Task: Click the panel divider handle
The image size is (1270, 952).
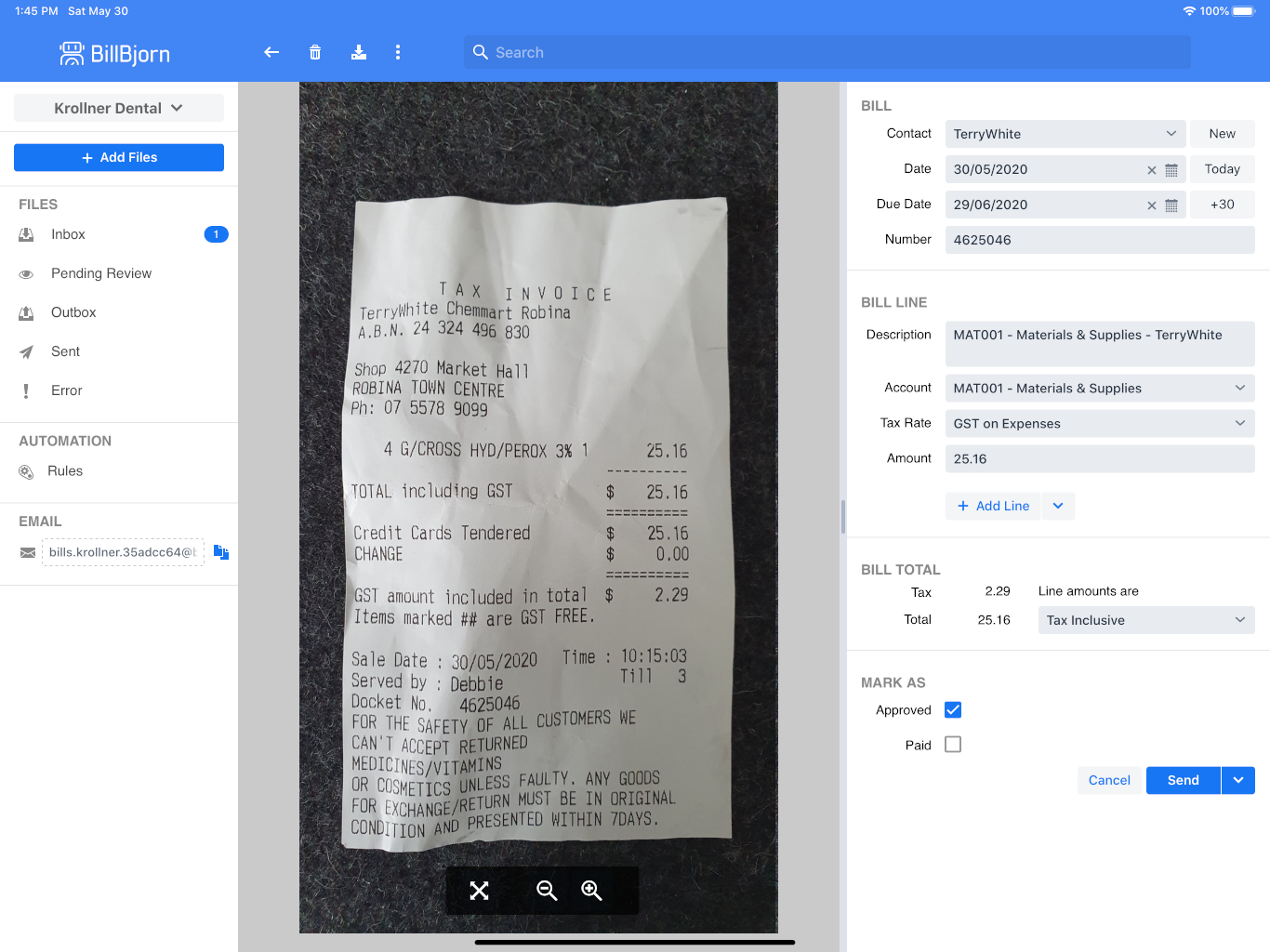Action: [843, 517]
